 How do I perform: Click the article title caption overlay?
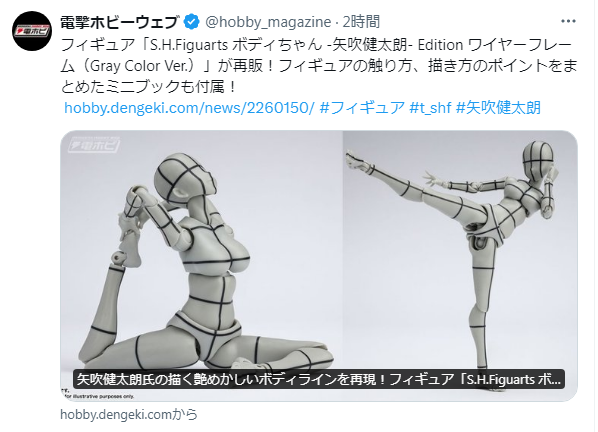pyautogui.click(x=318, y=379)
